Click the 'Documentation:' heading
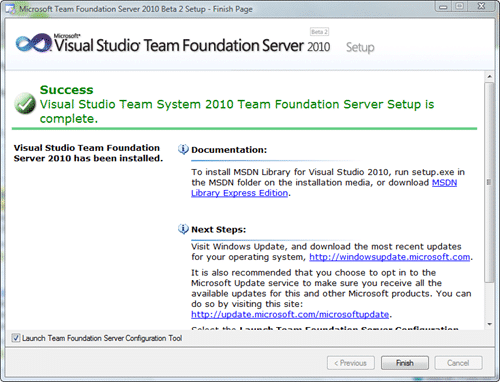The width and height of the screenshot is (500, 382). 229,150
